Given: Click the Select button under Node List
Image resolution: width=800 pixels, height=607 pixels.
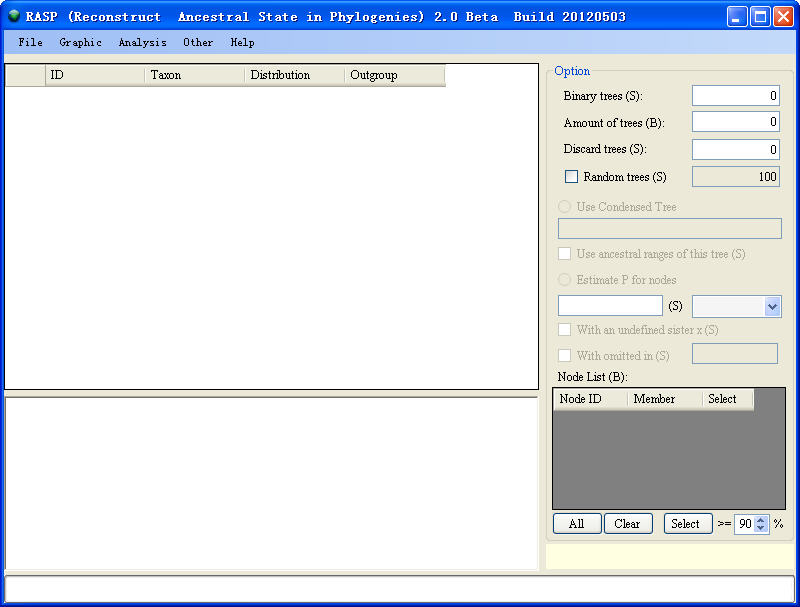Looking at the screenshot, I should [688, 524].
